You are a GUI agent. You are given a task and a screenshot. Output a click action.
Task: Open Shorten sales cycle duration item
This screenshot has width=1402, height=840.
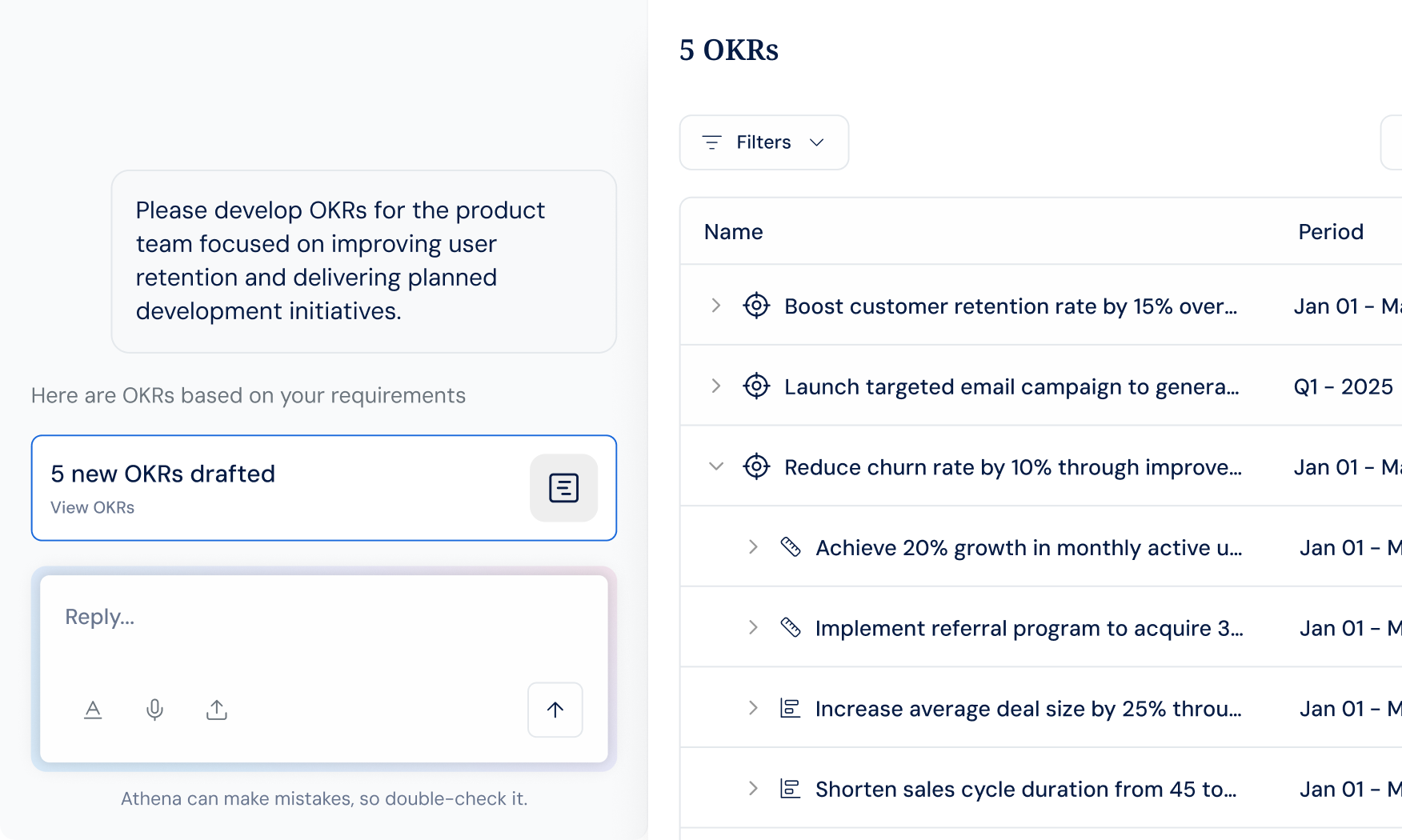coord(1026,790)
